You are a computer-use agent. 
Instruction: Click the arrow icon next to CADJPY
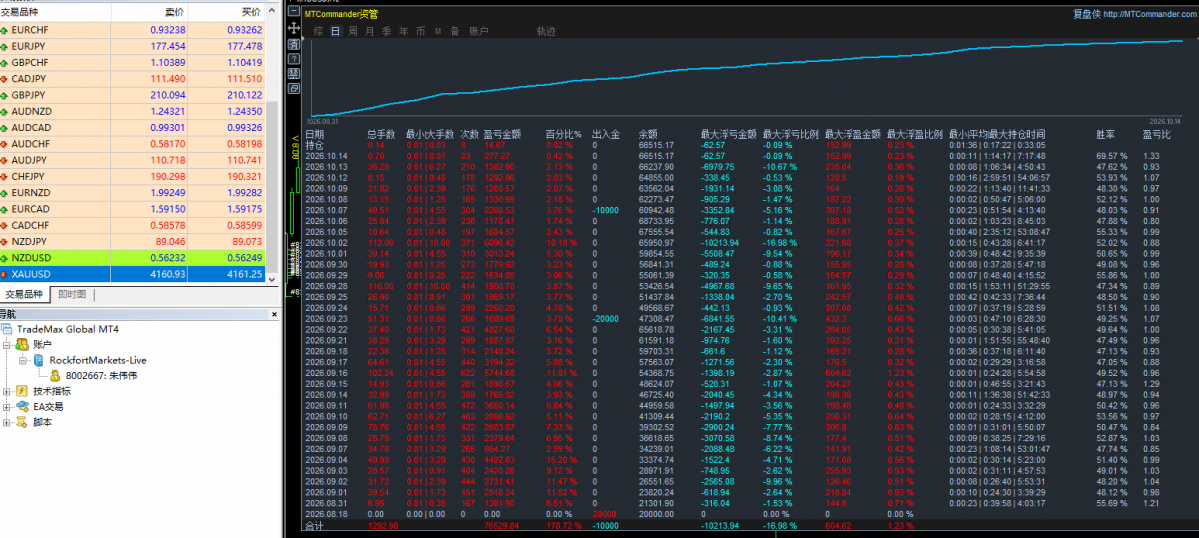[5, 79]
